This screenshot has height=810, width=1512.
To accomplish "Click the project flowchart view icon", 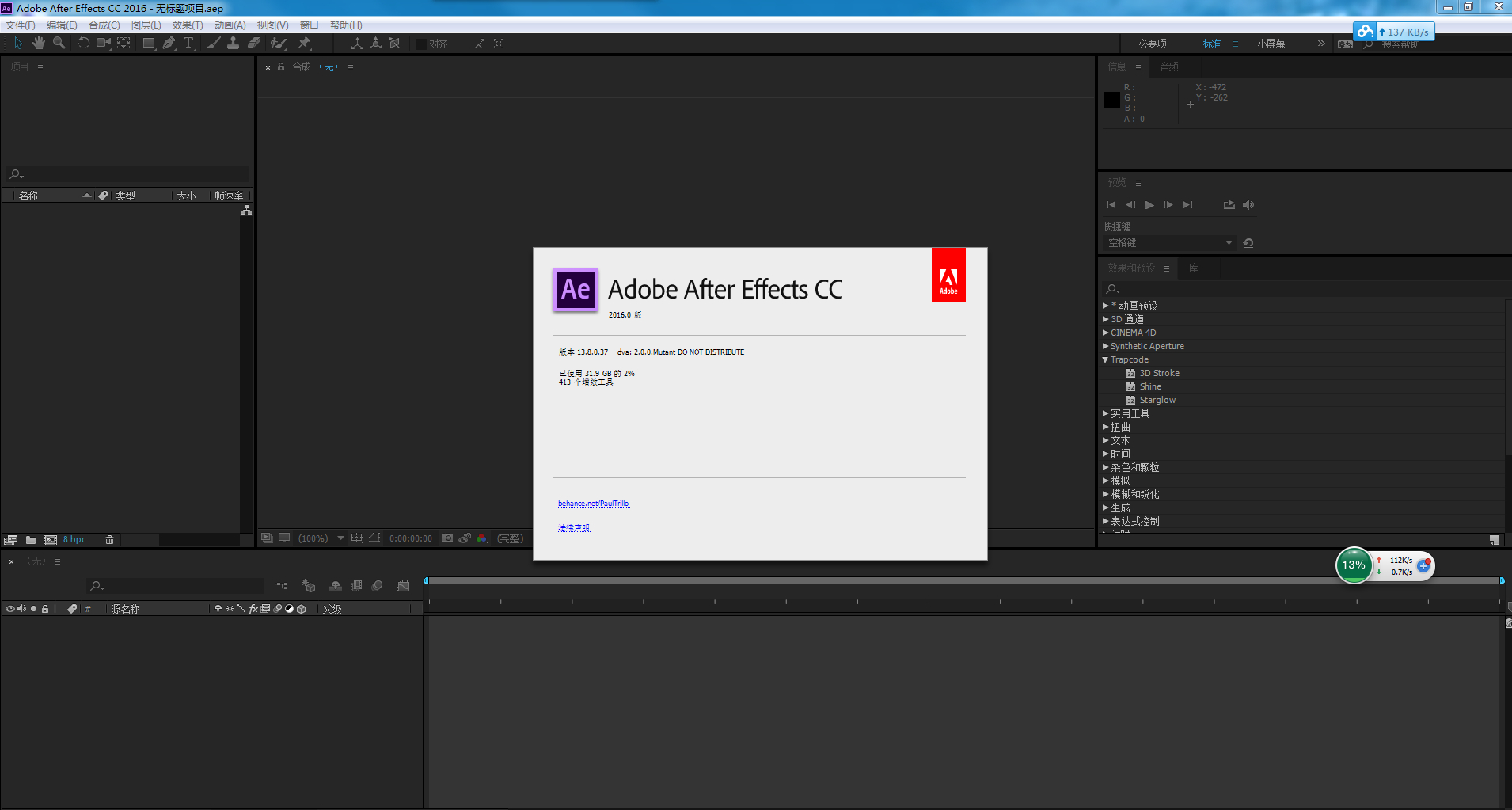I will (x=247, y=210).
